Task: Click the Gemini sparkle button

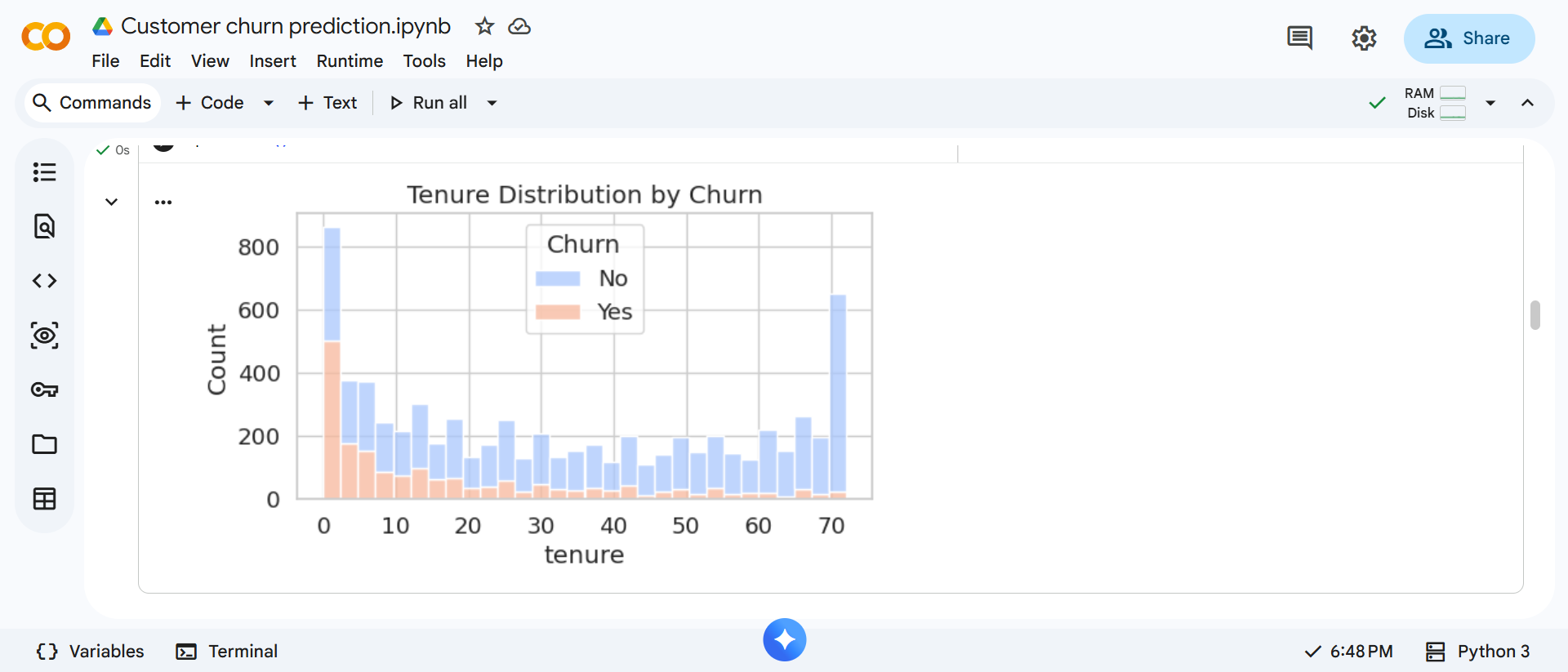Action: [x=784, y=639]
